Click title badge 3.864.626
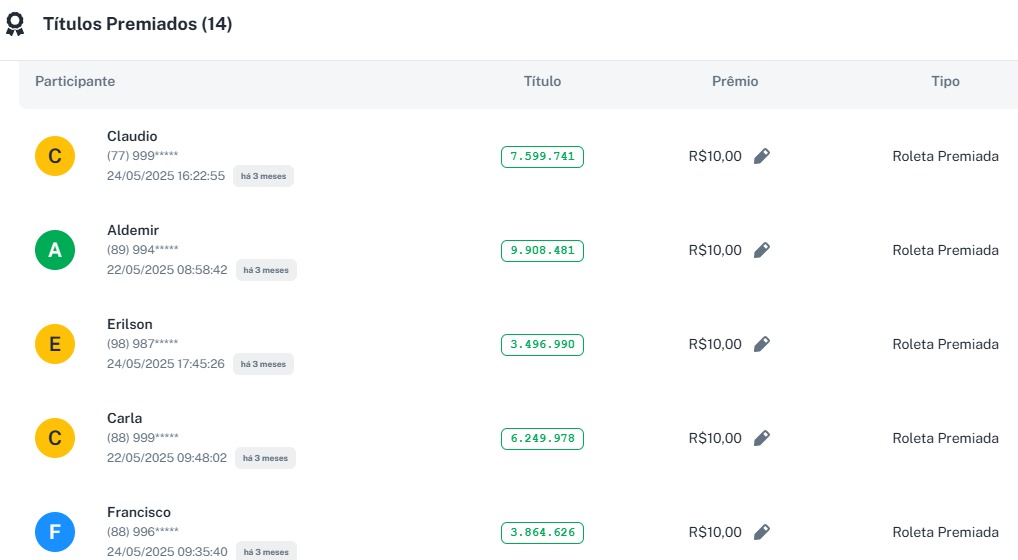This screenshot has width=1018, height=560. 542,532
